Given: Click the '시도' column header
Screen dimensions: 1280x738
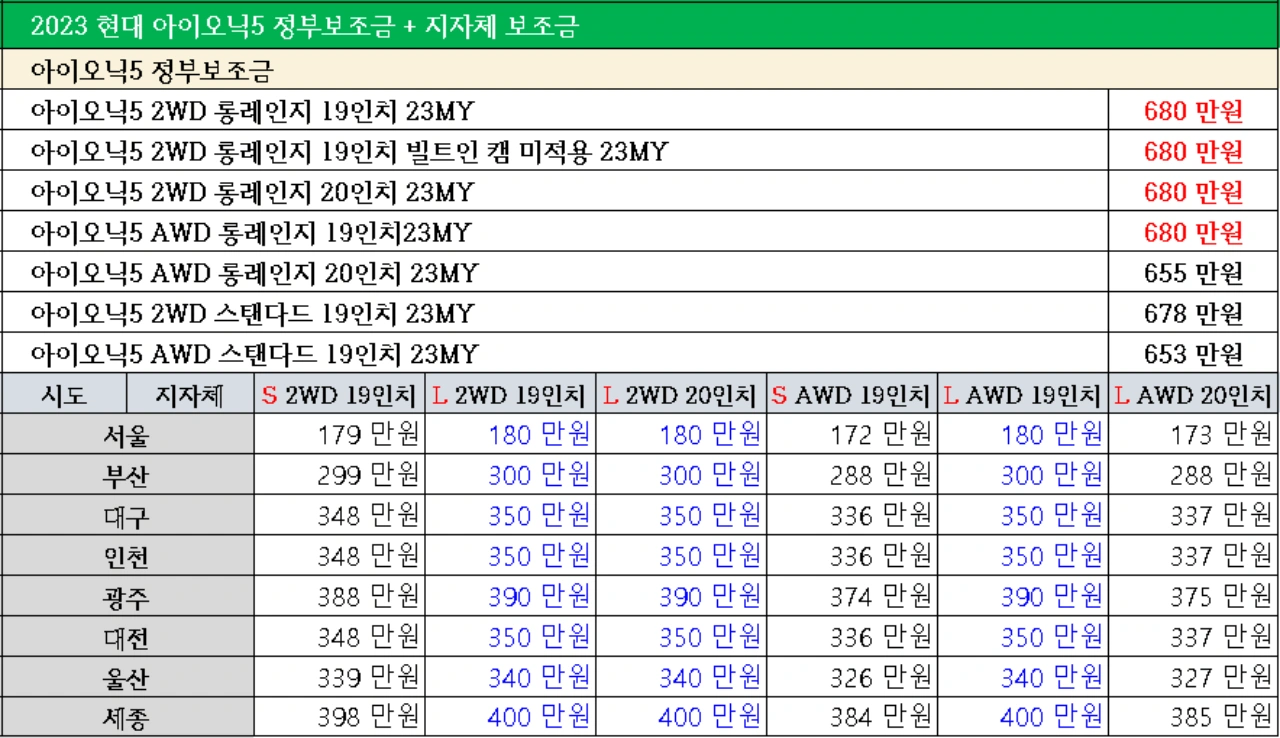Looking at the screenshot, I should click(x=64, y=394).
